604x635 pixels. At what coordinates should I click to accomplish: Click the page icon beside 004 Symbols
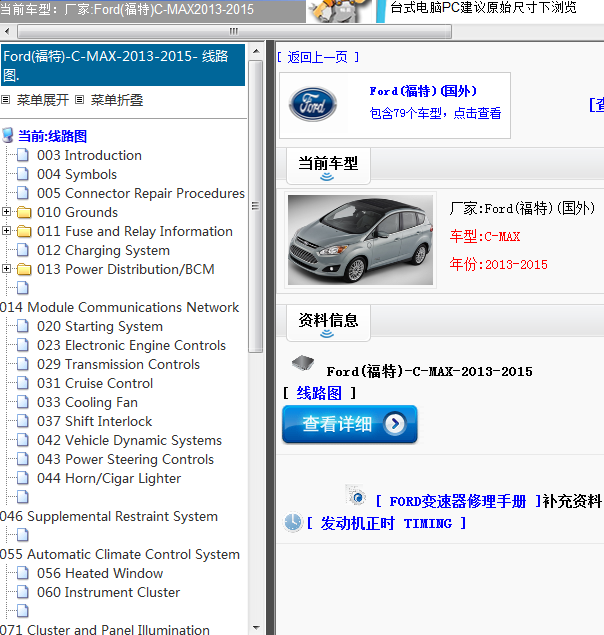click(23, 174)
